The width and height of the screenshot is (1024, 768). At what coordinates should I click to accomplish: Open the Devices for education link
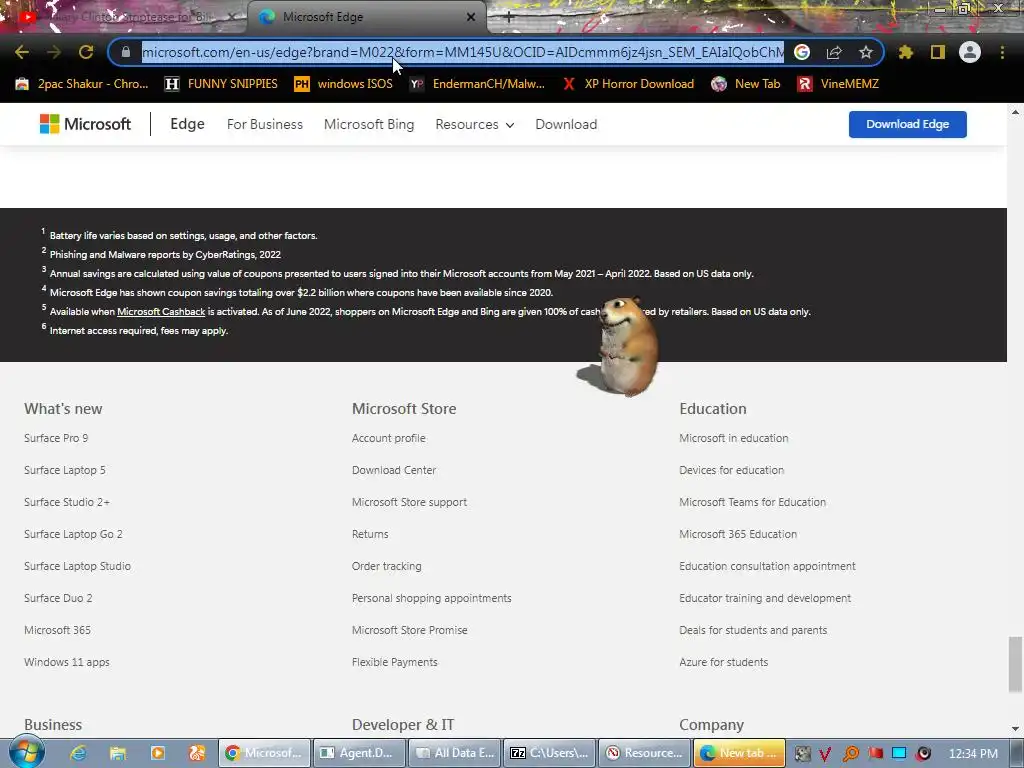click(x=731, y=470)
